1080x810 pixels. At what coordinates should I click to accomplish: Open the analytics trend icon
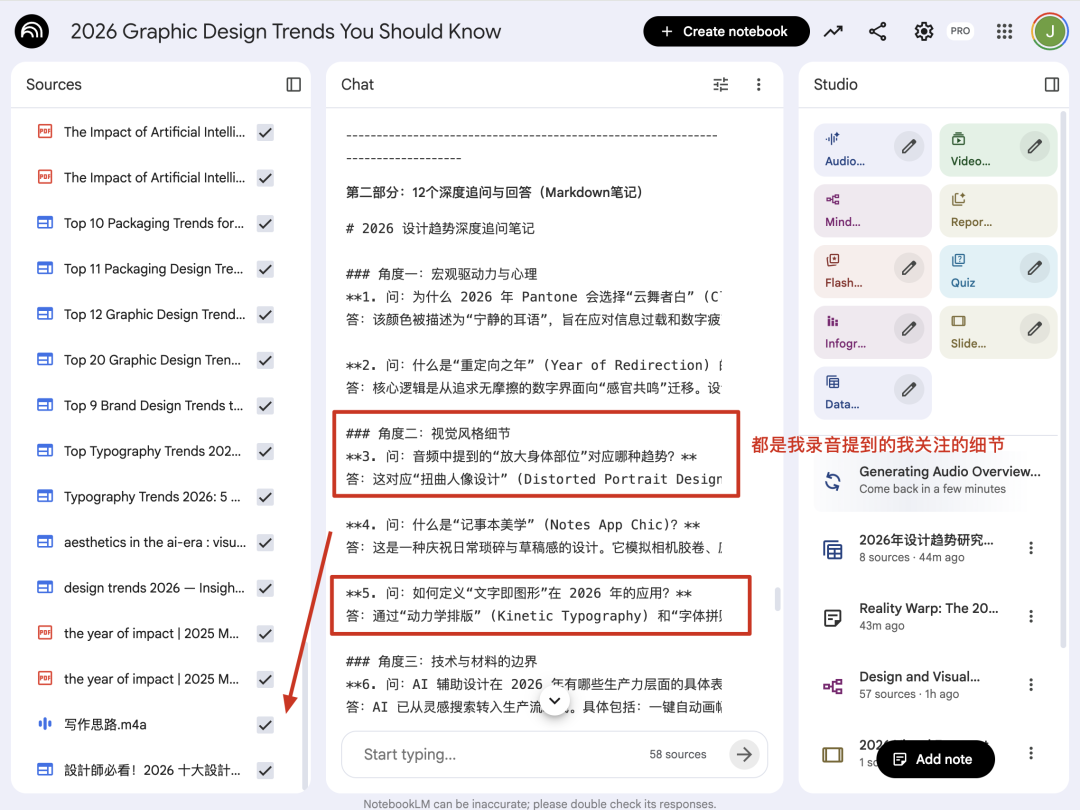(x=833, y=32)
